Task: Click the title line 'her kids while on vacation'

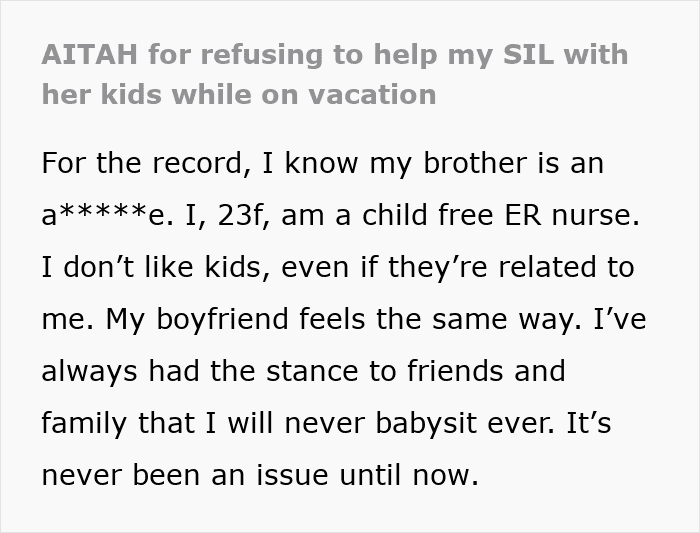Action: (x=239, y=95)
